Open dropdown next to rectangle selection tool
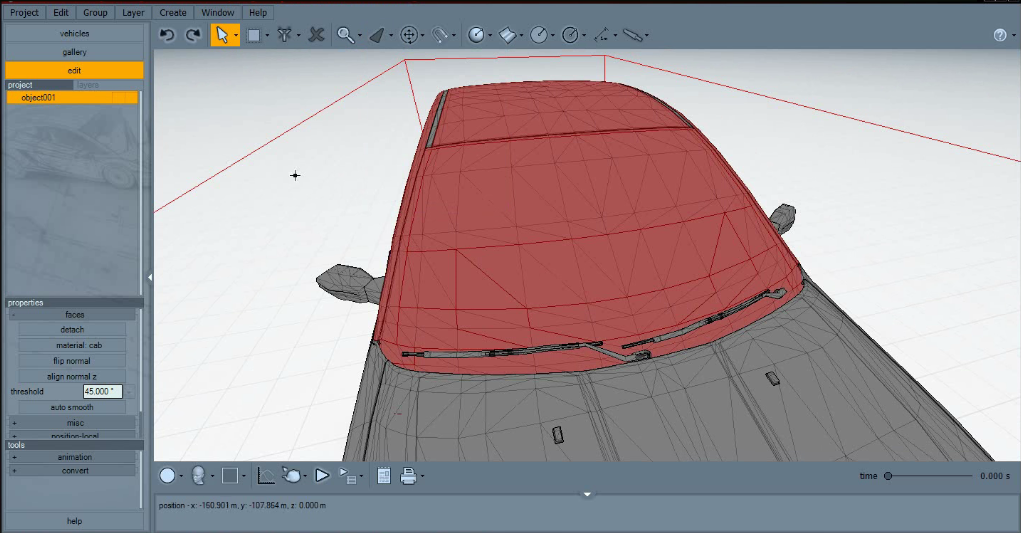Screen dimensions: 1021x533 pyautogui.click(x=267, y=36)
